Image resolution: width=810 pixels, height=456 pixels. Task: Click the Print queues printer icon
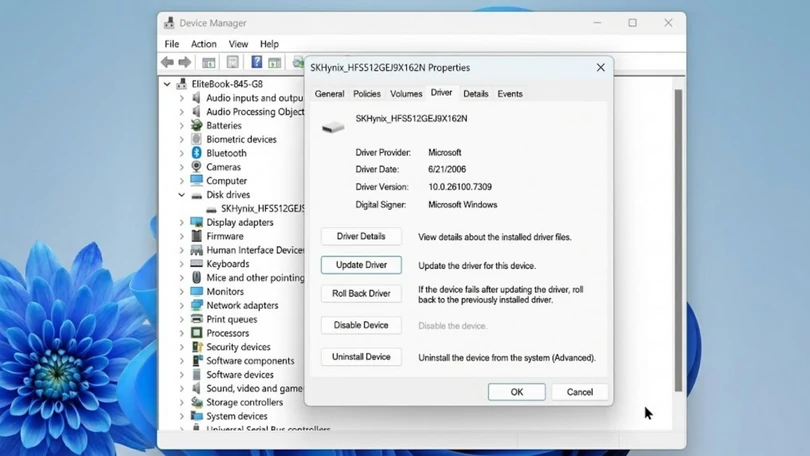point(196,319)
